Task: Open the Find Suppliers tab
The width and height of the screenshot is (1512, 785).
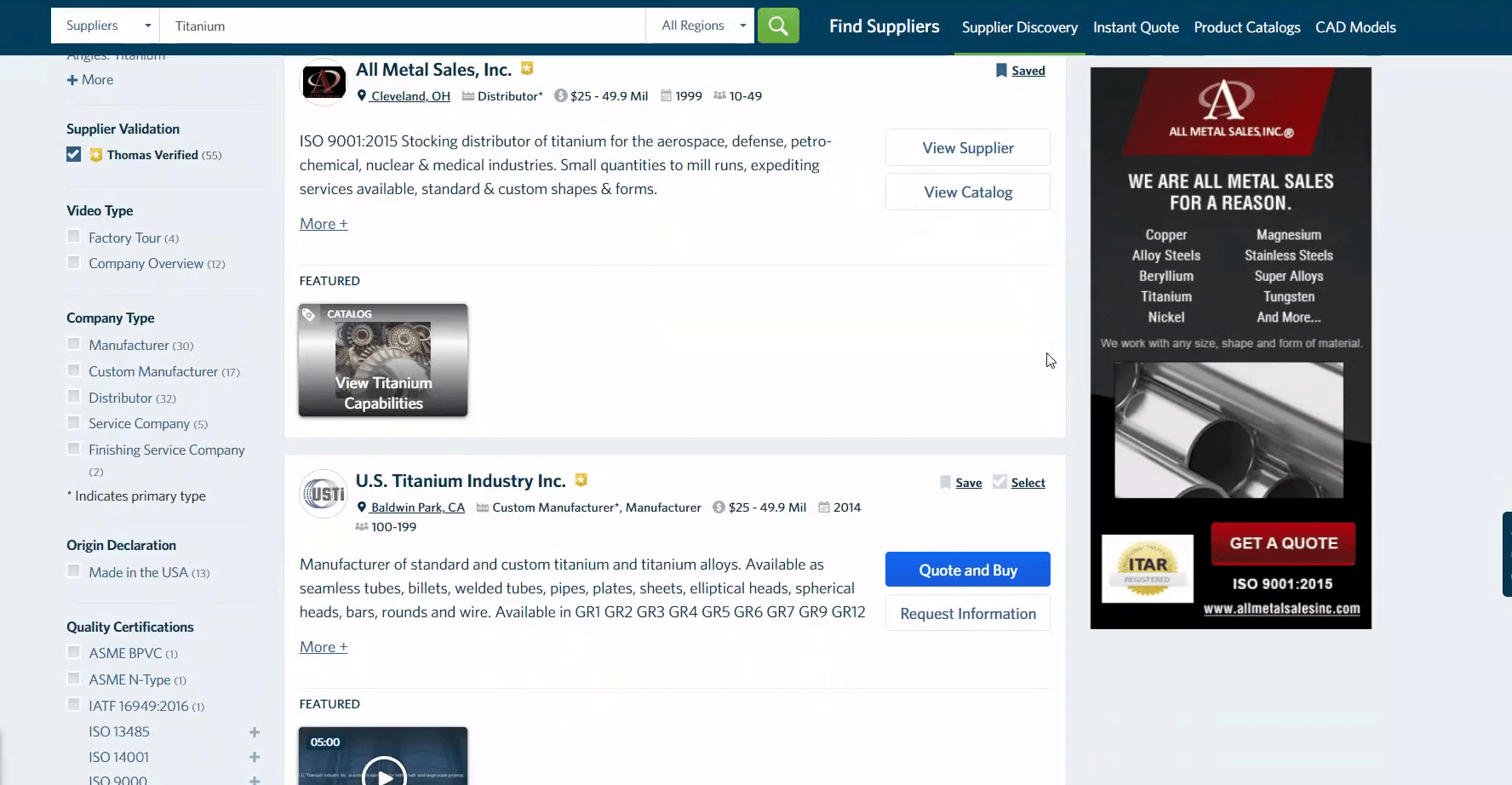Action: [885, 26]
